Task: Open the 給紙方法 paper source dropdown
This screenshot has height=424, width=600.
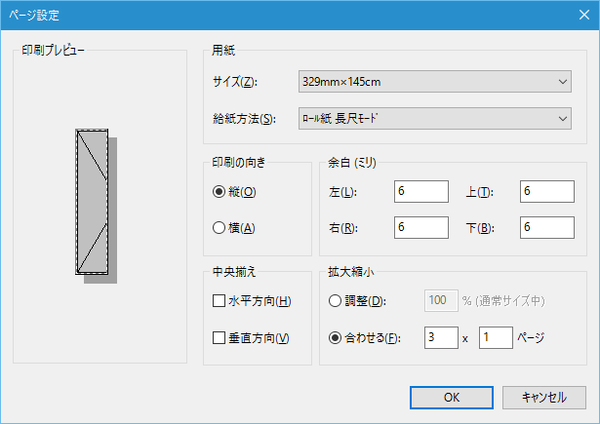Action: [435, 118]
